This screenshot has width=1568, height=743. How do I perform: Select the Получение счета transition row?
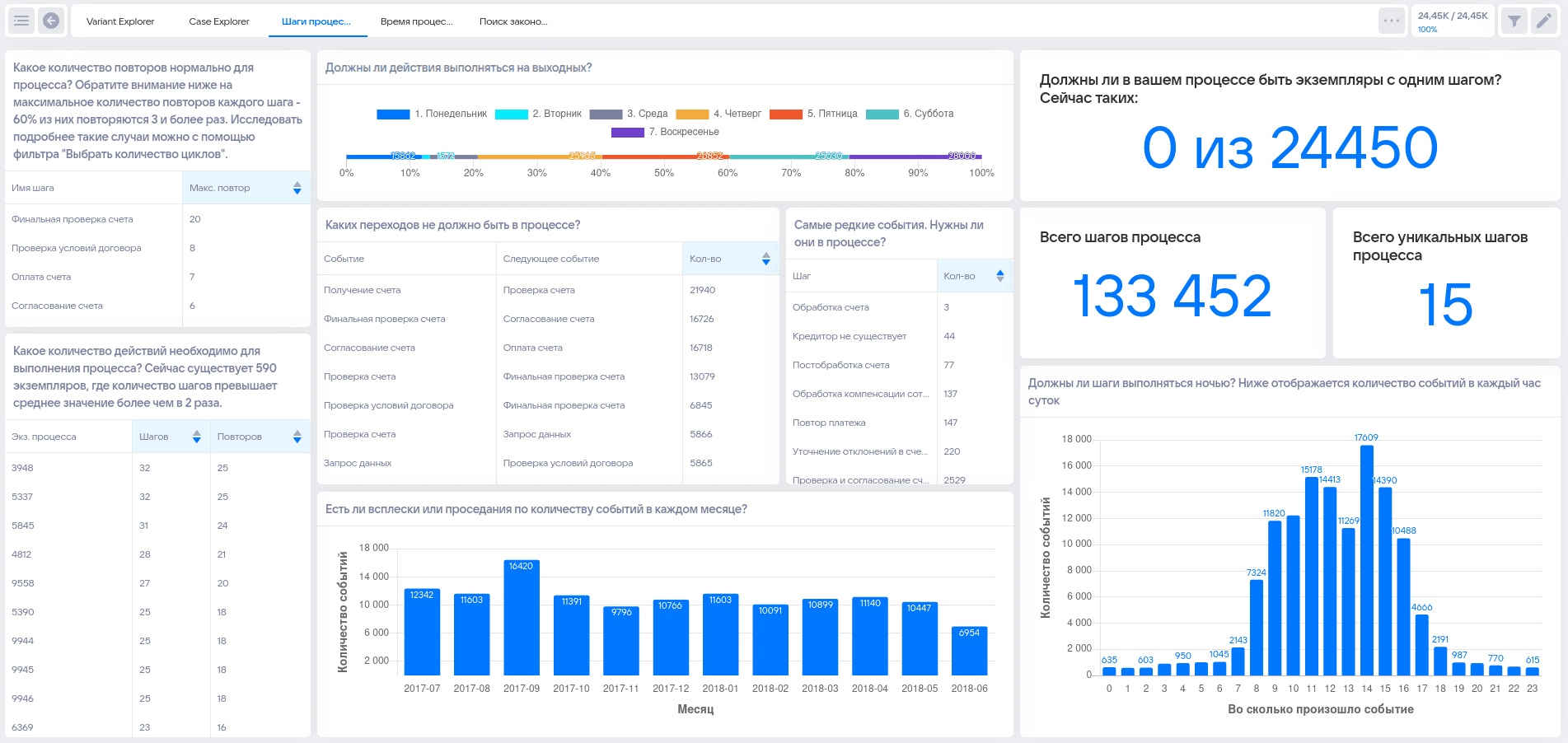point(548,290)
